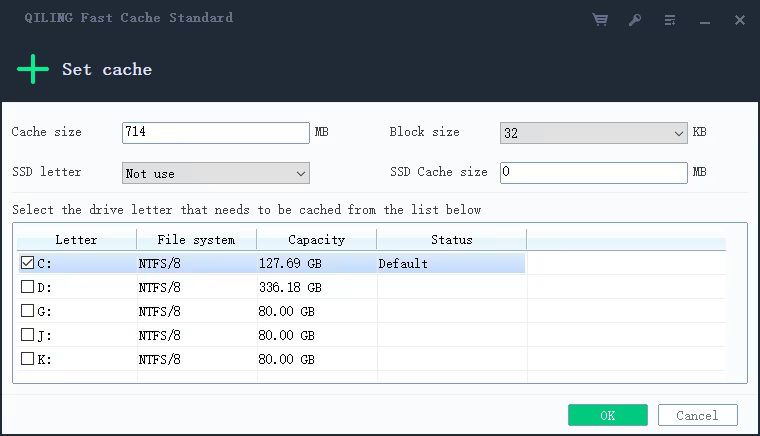The width and height of the screenshot is (760, 436).
Task: Click the green plus Set cache icon
Action: pyautogui.click(x=33, y=69)
